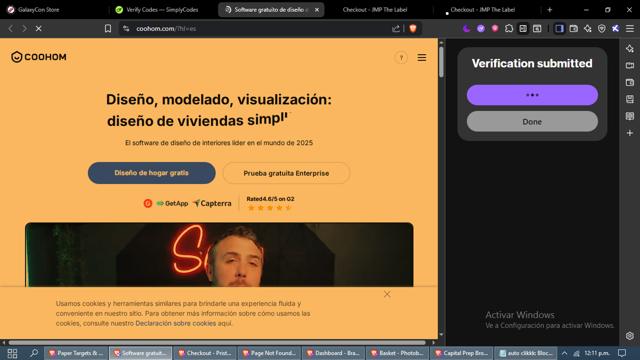Switch to Capital Prep taskbar window

[x=461, y=353]
